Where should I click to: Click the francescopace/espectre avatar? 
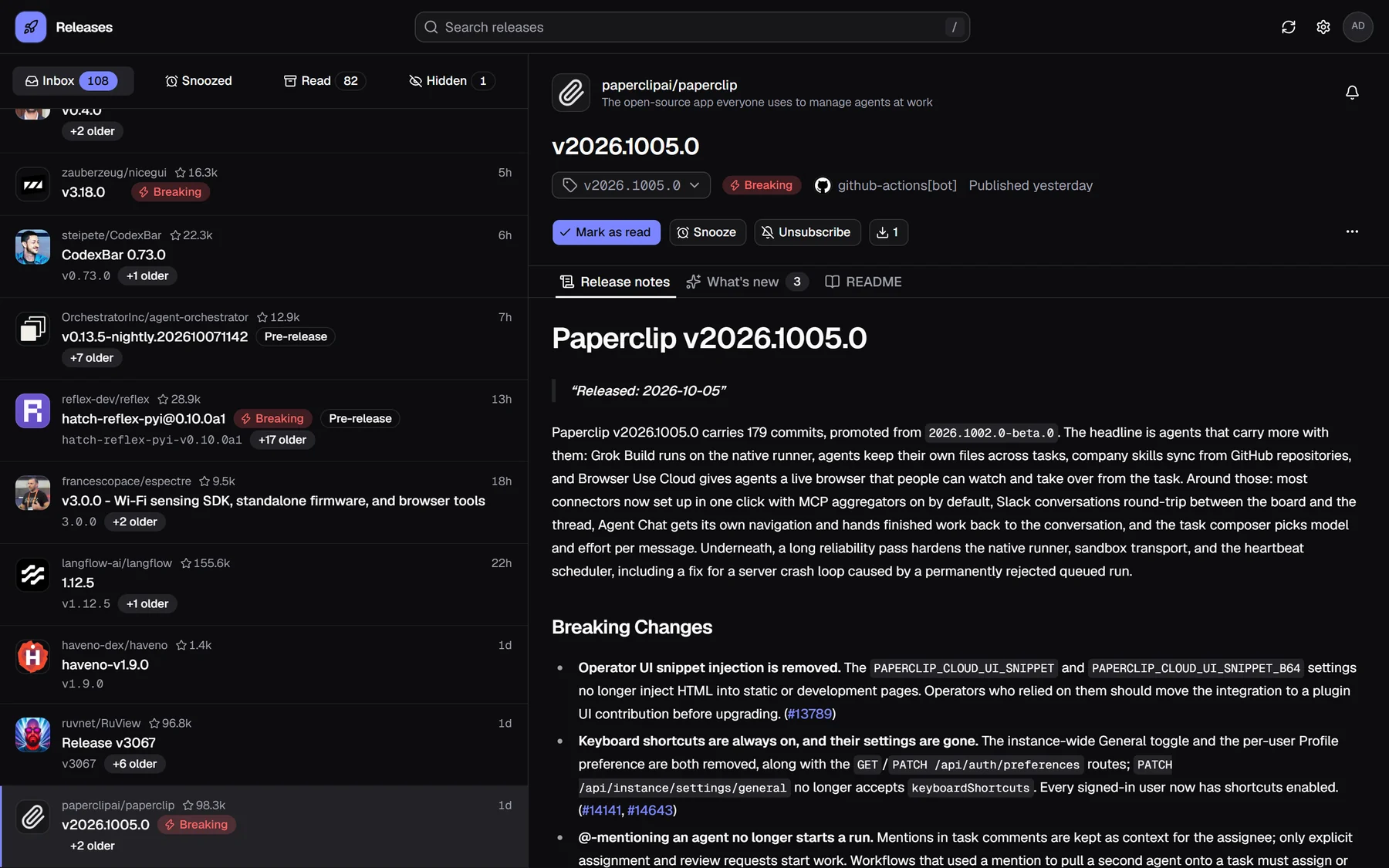(32, 493)
